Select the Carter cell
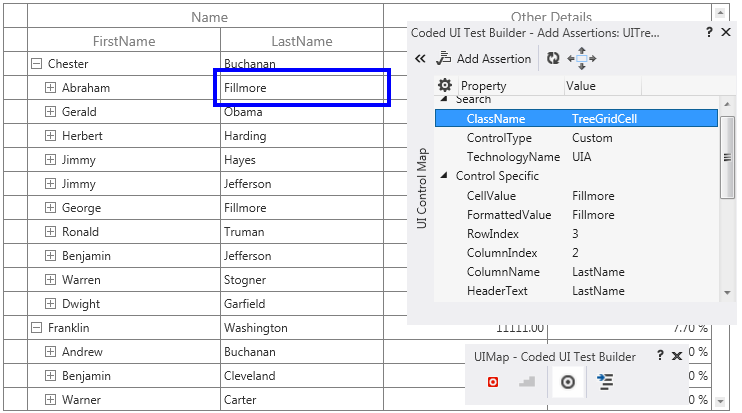 point(302,400)
